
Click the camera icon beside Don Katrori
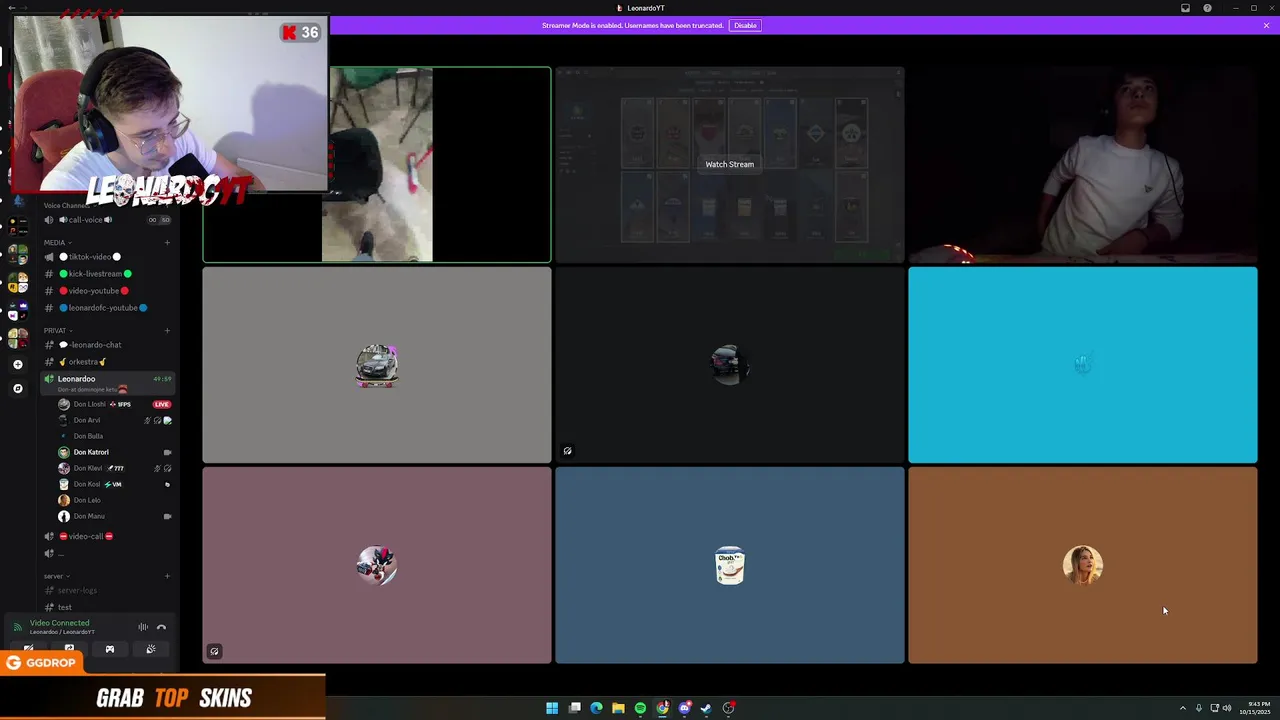(167, 452)
